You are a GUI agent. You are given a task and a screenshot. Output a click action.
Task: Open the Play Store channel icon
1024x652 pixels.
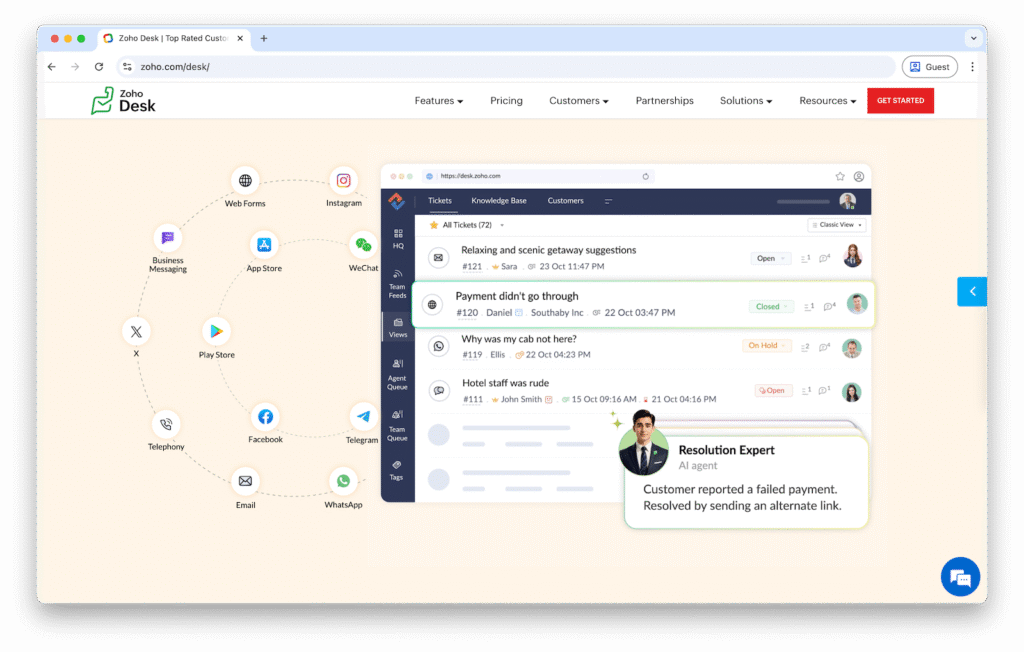217,331
